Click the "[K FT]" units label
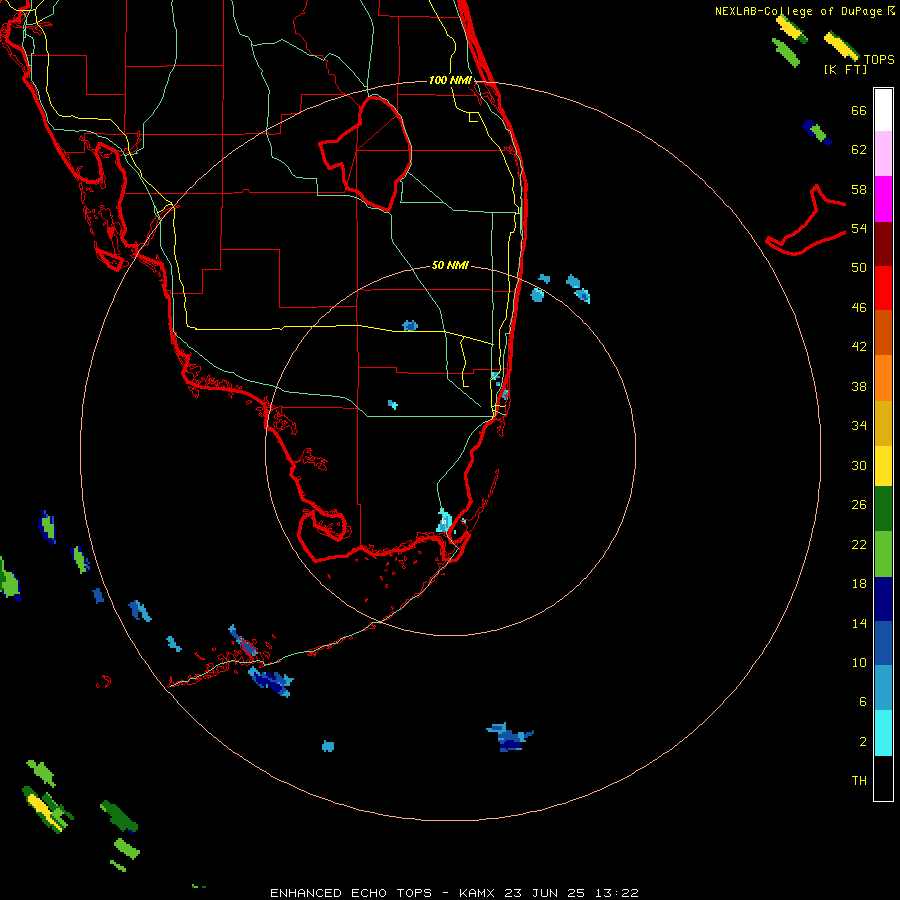The width and height of the screenshot is (900, 900). (x=845, y=69)
